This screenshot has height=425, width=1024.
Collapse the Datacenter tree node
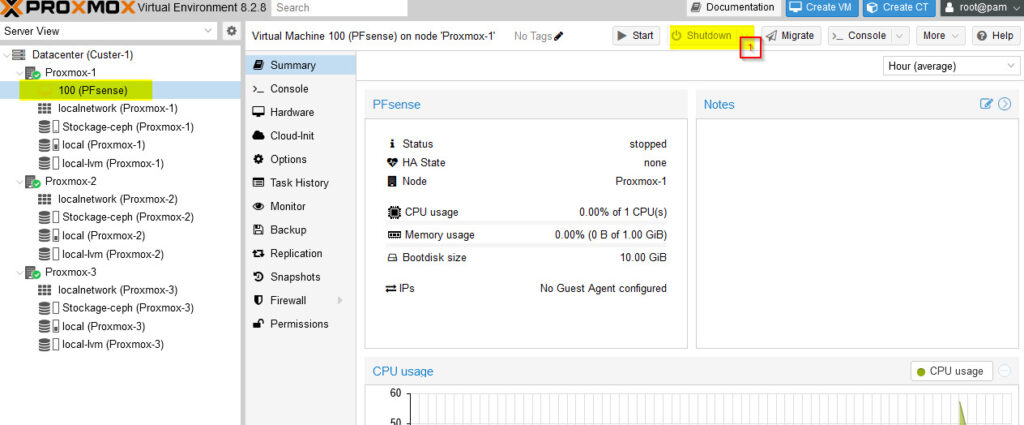[x=7, y=54]
